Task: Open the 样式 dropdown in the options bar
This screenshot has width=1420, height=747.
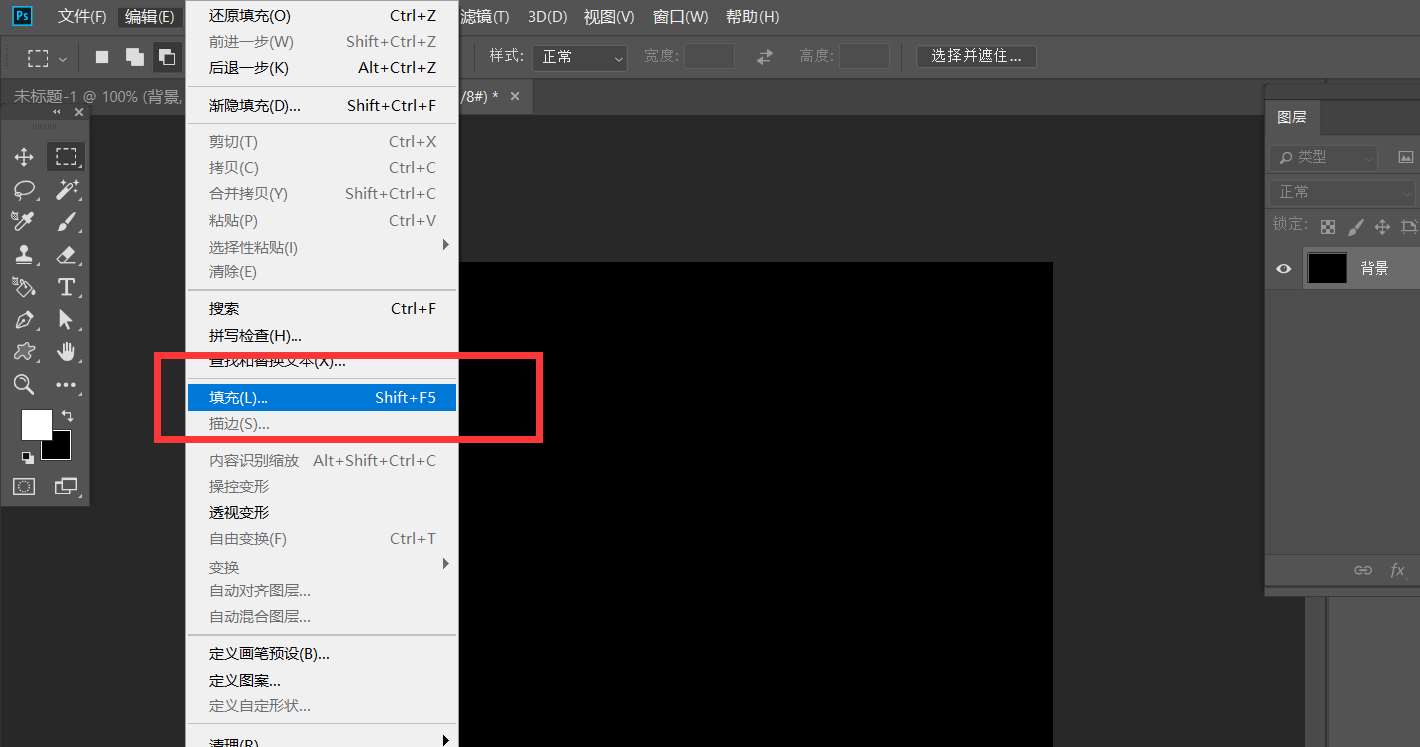Action: (579, 57)
